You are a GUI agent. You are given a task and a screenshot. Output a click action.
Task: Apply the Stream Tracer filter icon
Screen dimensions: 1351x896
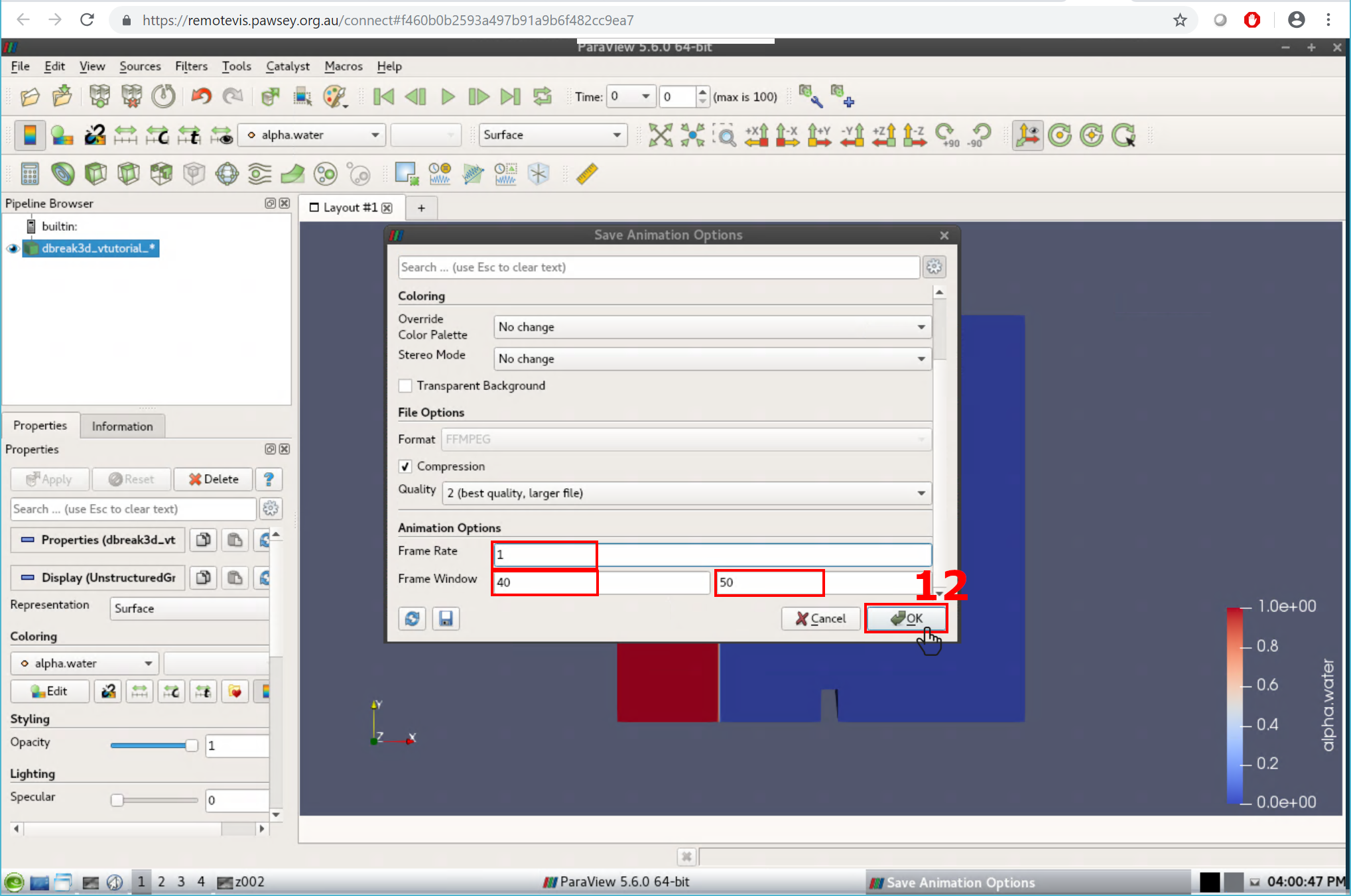tap(259, 174)
